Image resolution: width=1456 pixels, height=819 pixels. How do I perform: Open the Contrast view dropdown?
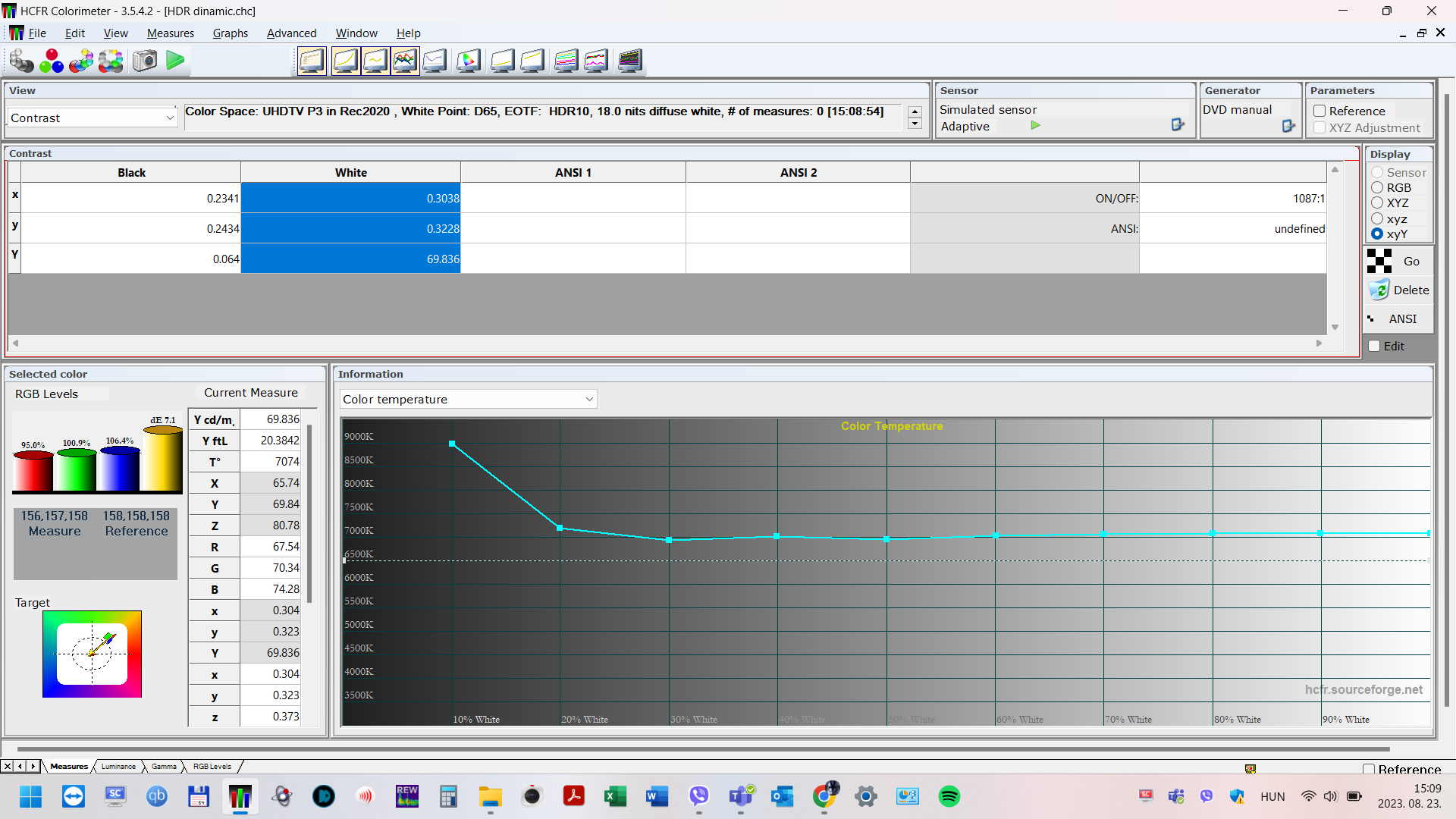[170, 118]
